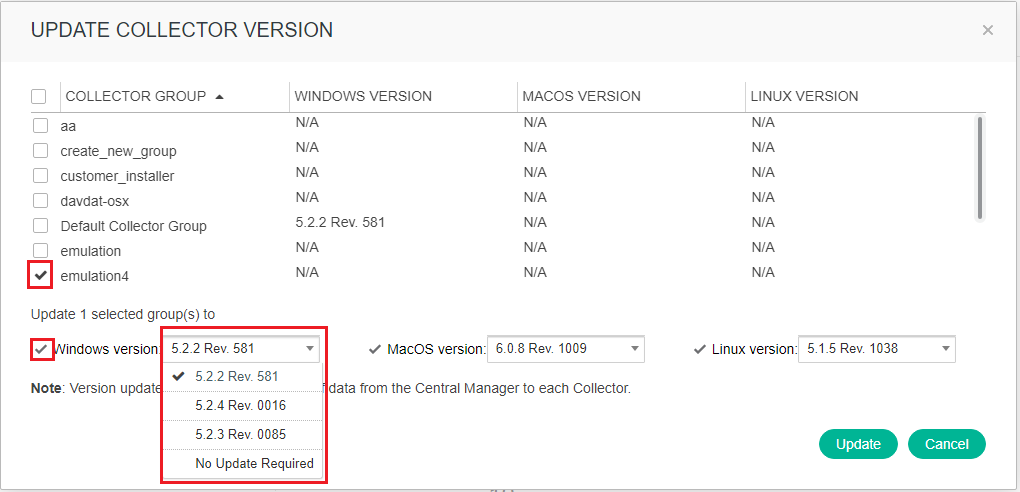The height and width of the screenshot is (492, 1020).
Task: Open the Windows version dropdown
Action: click(x=243, y=349)
